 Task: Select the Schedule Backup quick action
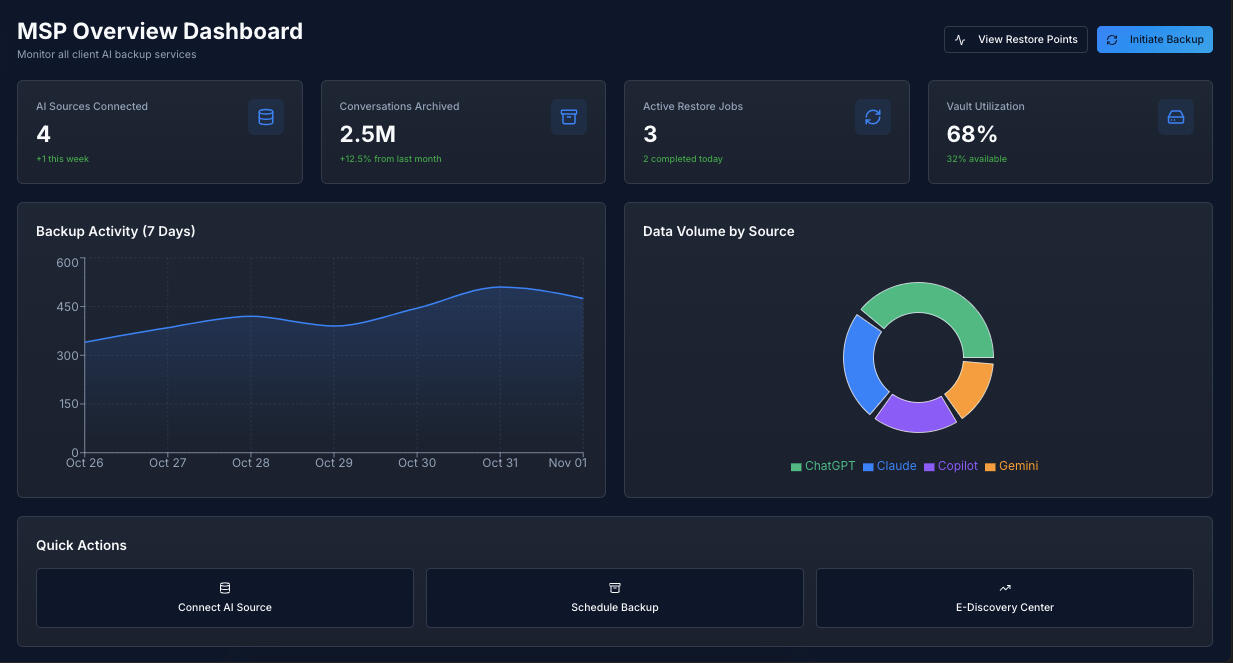coord(615,598)
